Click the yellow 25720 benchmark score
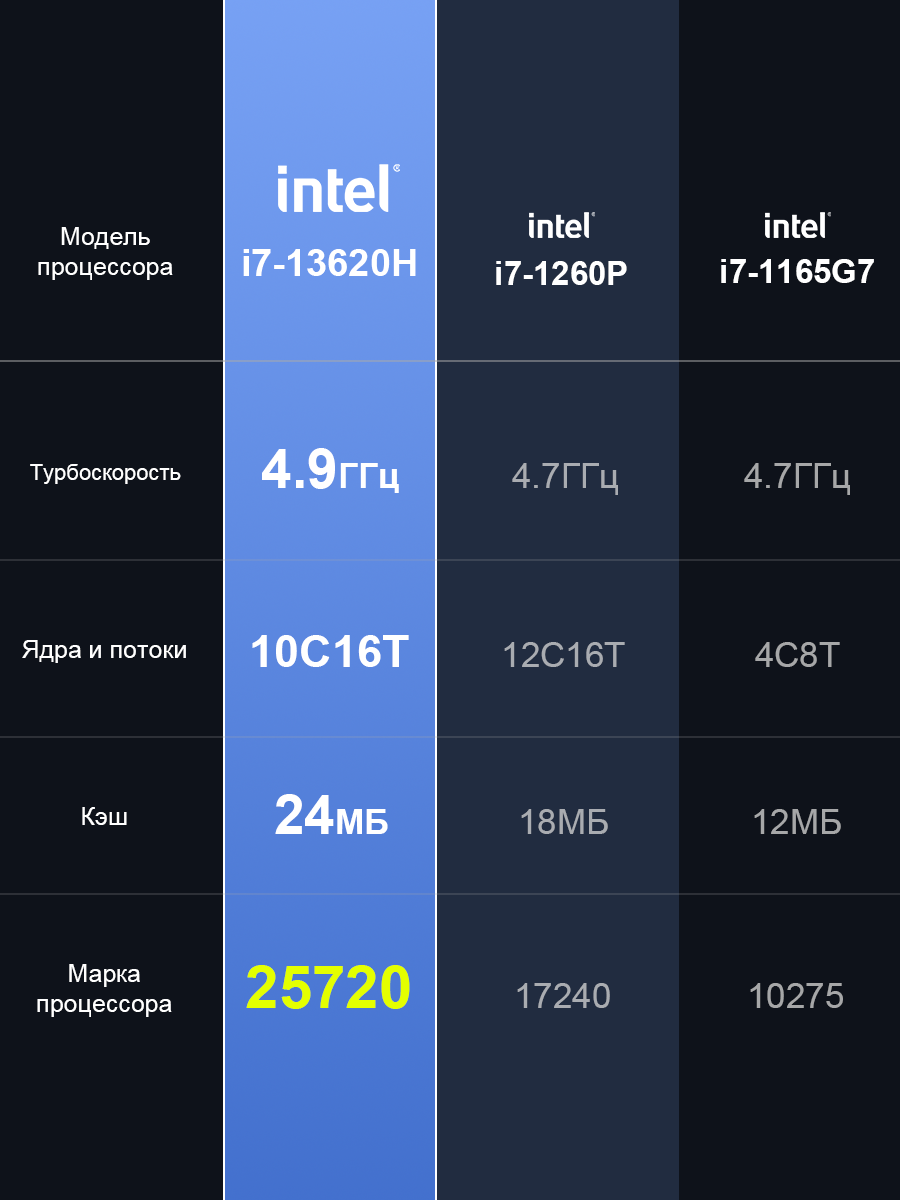This screenshot has width=900, height=1200. tap(329, 987)
